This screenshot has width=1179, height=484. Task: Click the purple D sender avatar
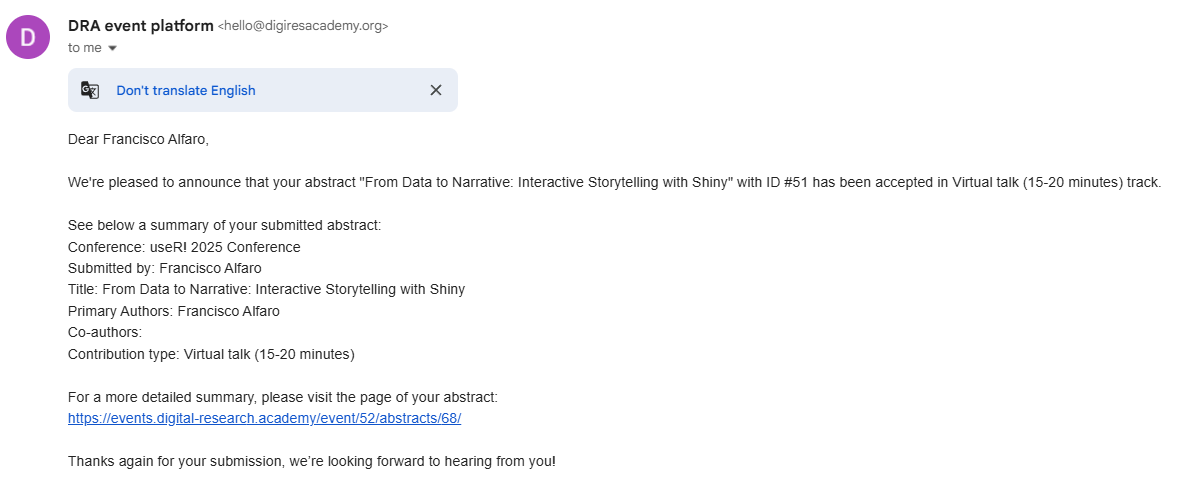(28, 36)
